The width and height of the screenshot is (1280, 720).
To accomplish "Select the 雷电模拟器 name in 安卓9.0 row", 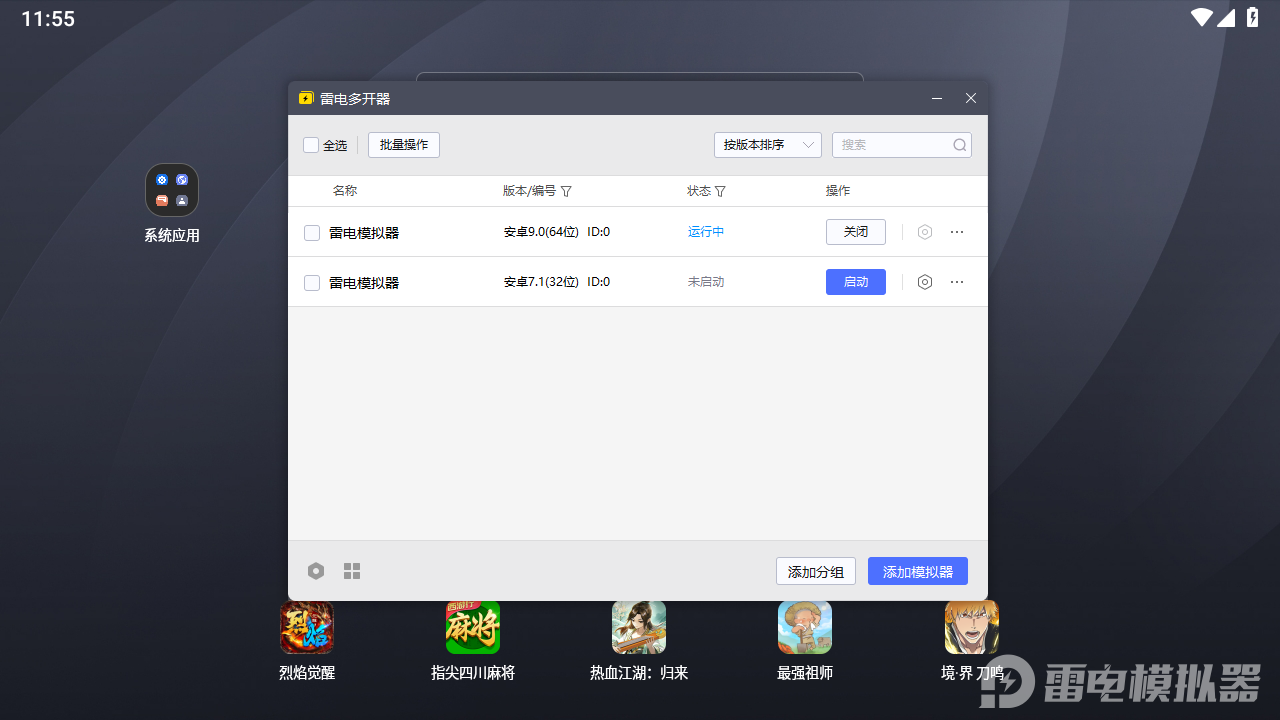I will click(364, 233).
